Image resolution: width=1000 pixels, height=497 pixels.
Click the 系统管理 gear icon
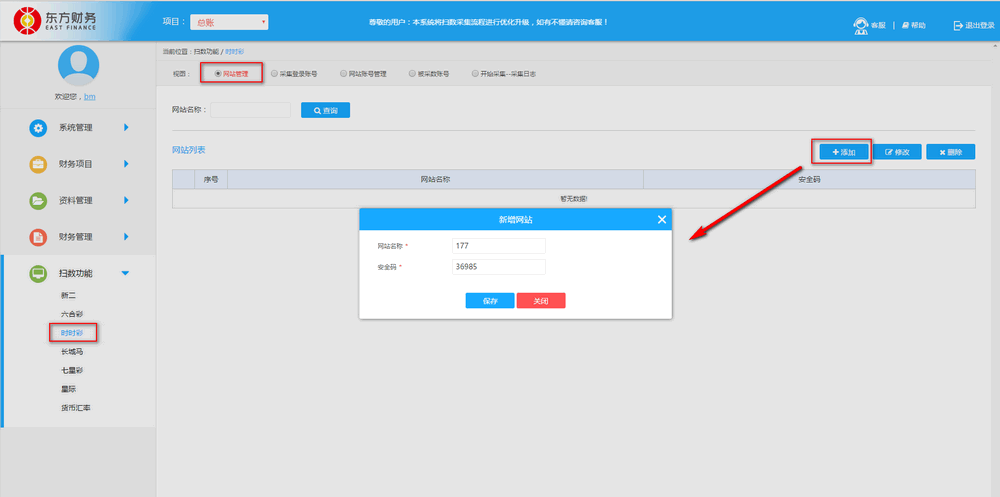coord(38,128)
